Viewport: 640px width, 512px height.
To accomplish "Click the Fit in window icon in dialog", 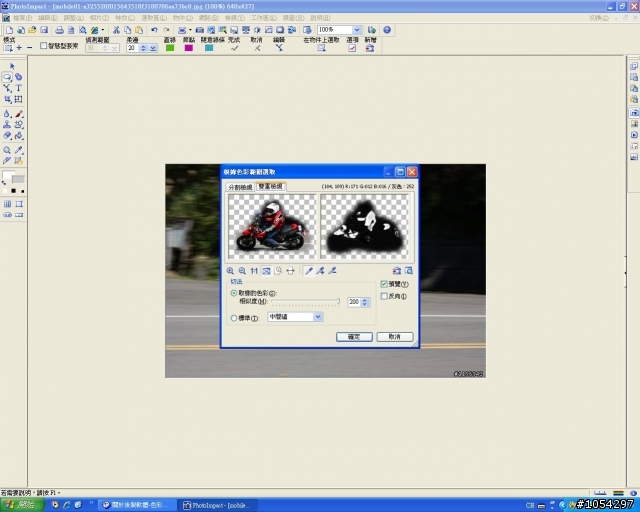I will [266, 271].
